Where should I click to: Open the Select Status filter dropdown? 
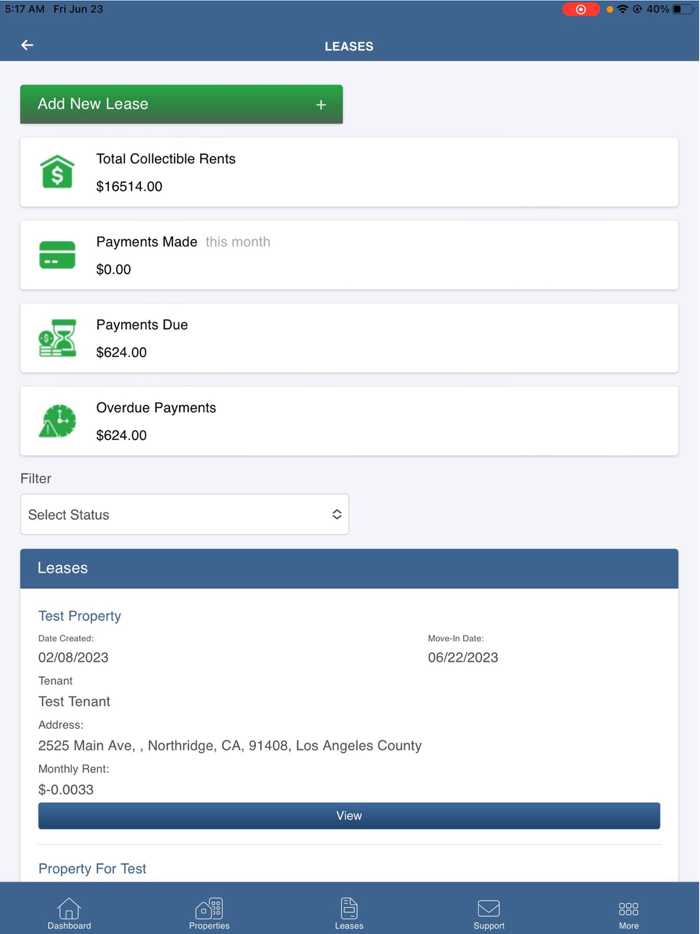point(184,514)
